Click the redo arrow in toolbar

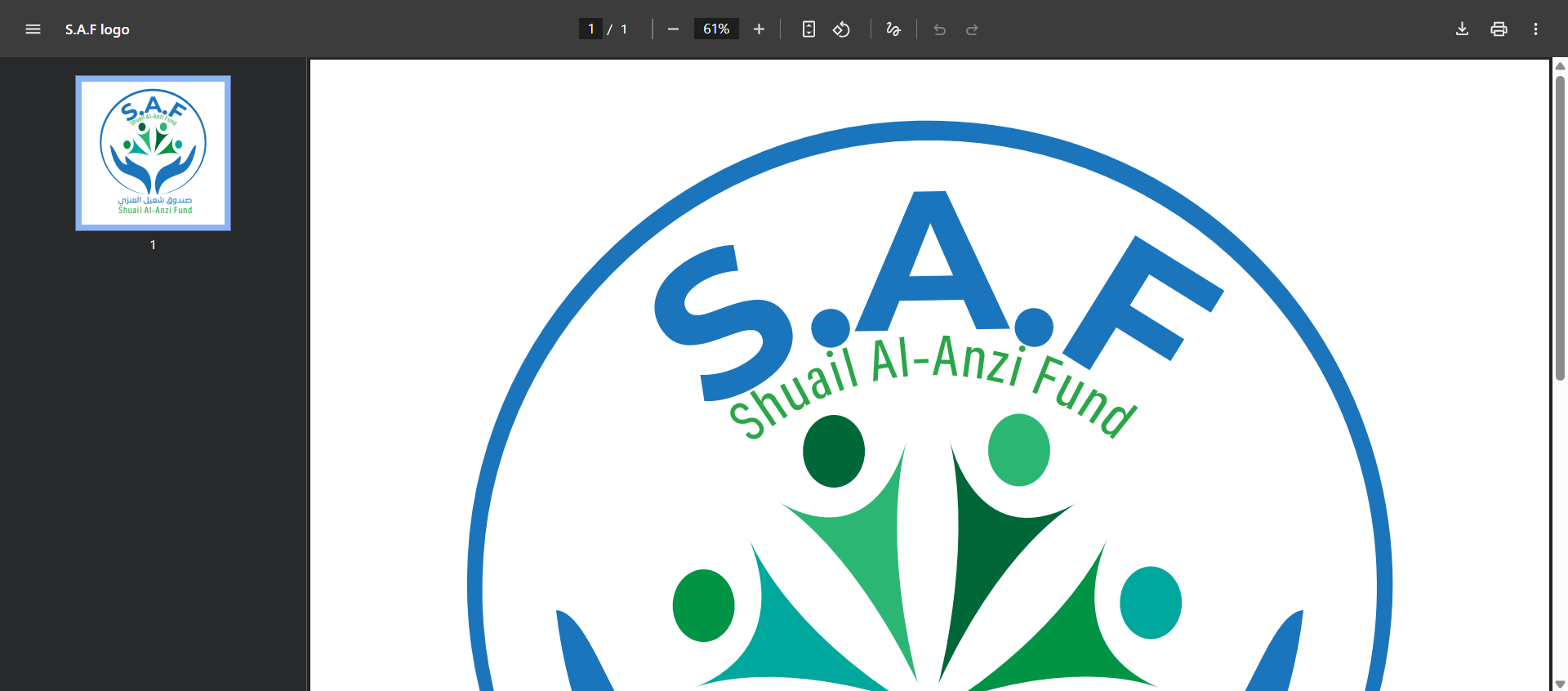click(972, 29)
